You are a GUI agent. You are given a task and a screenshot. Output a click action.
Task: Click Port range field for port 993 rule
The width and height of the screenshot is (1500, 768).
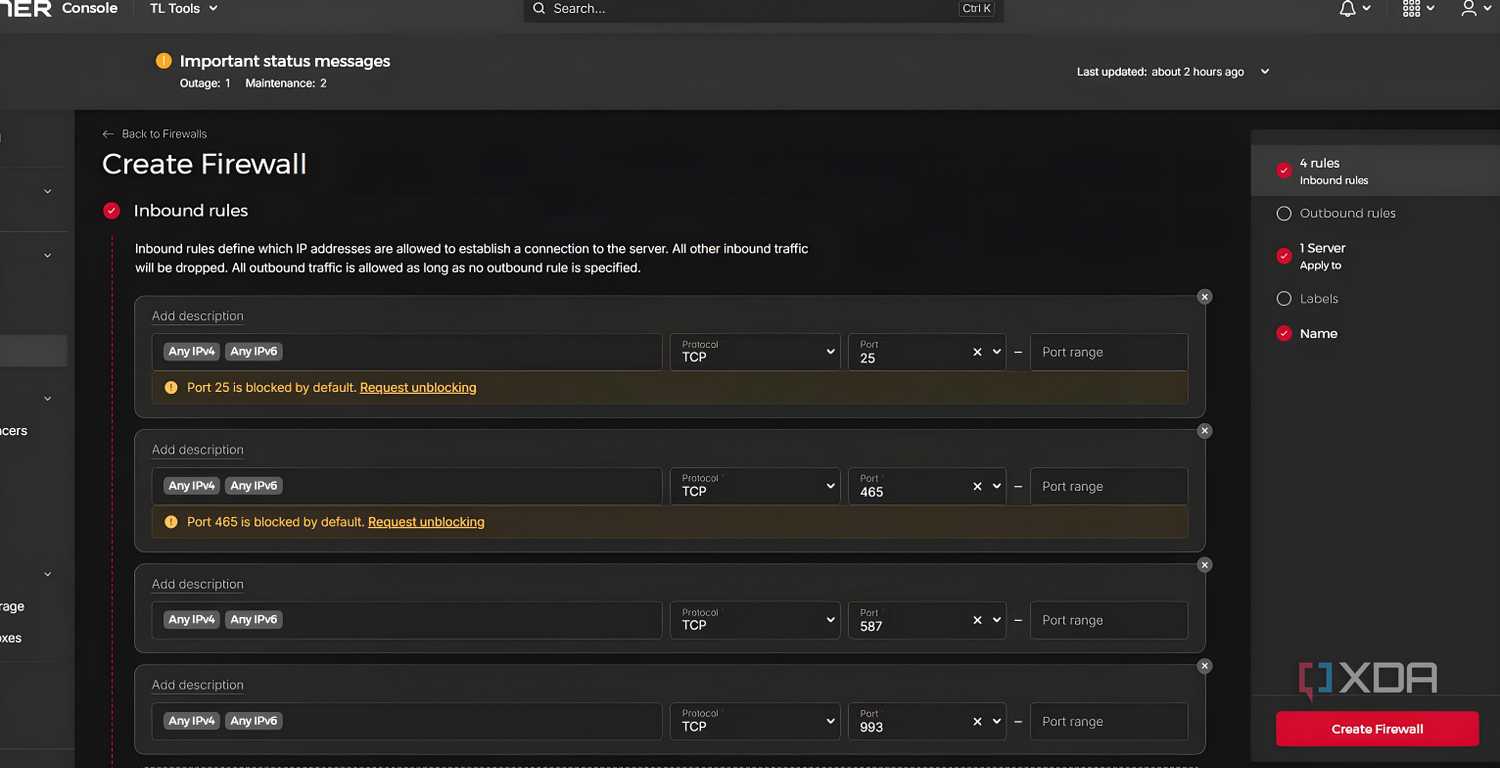click(1109, 721)
